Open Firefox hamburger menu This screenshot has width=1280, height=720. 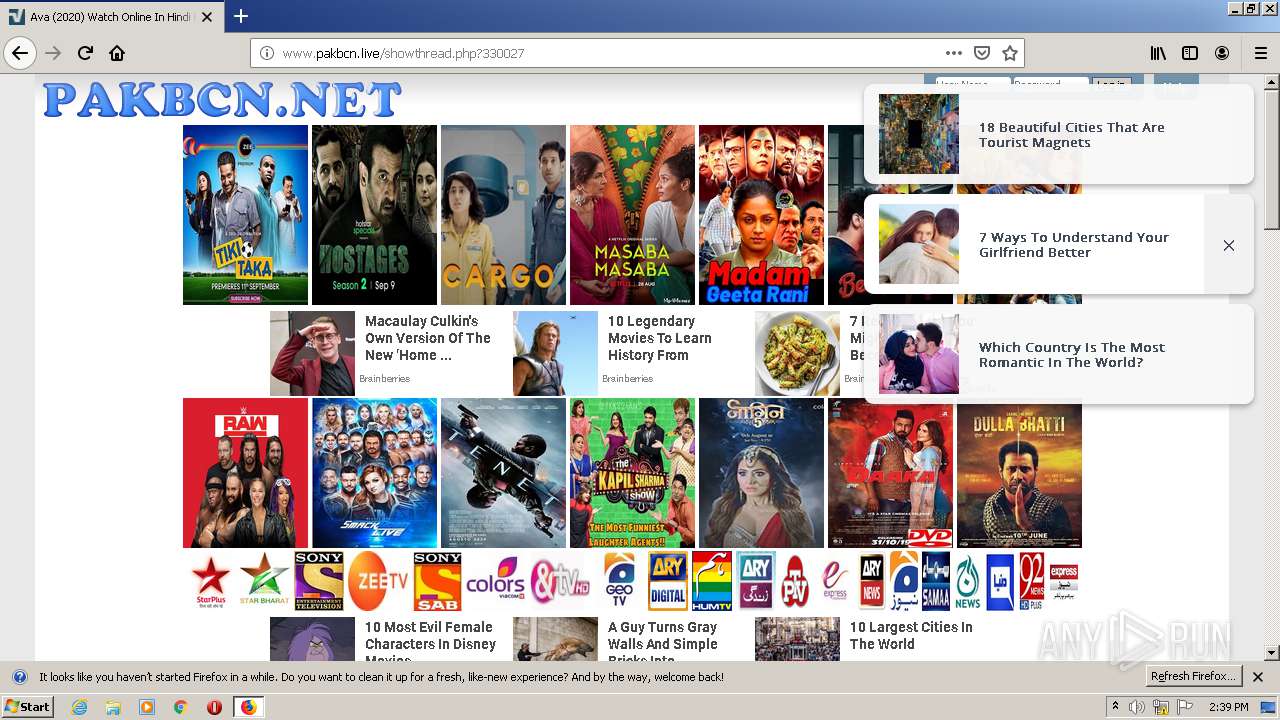[x=1261, y=53]
